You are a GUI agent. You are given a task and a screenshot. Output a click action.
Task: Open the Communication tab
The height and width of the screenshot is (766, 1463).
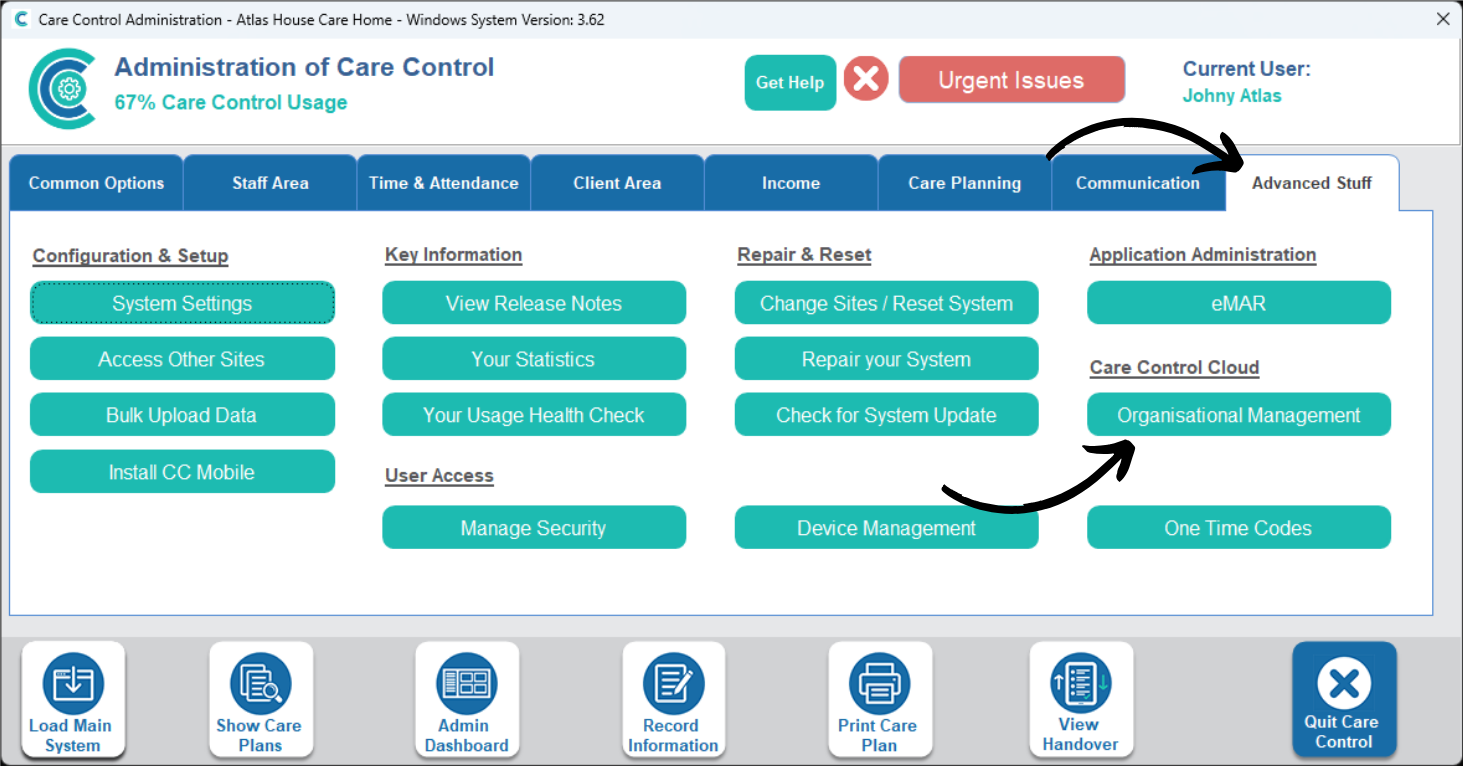(1138, 183)
